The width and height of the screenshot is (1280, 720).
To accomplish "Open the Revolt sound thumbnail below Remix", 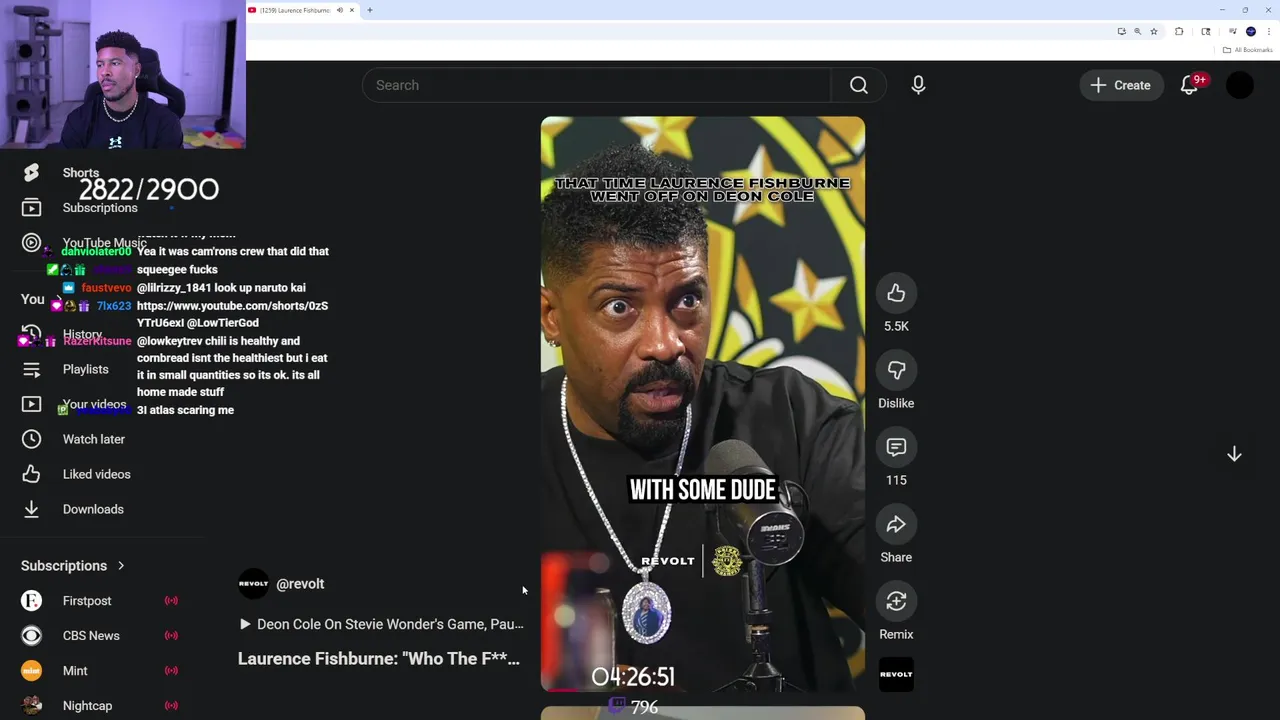I will tap(896, 674).
